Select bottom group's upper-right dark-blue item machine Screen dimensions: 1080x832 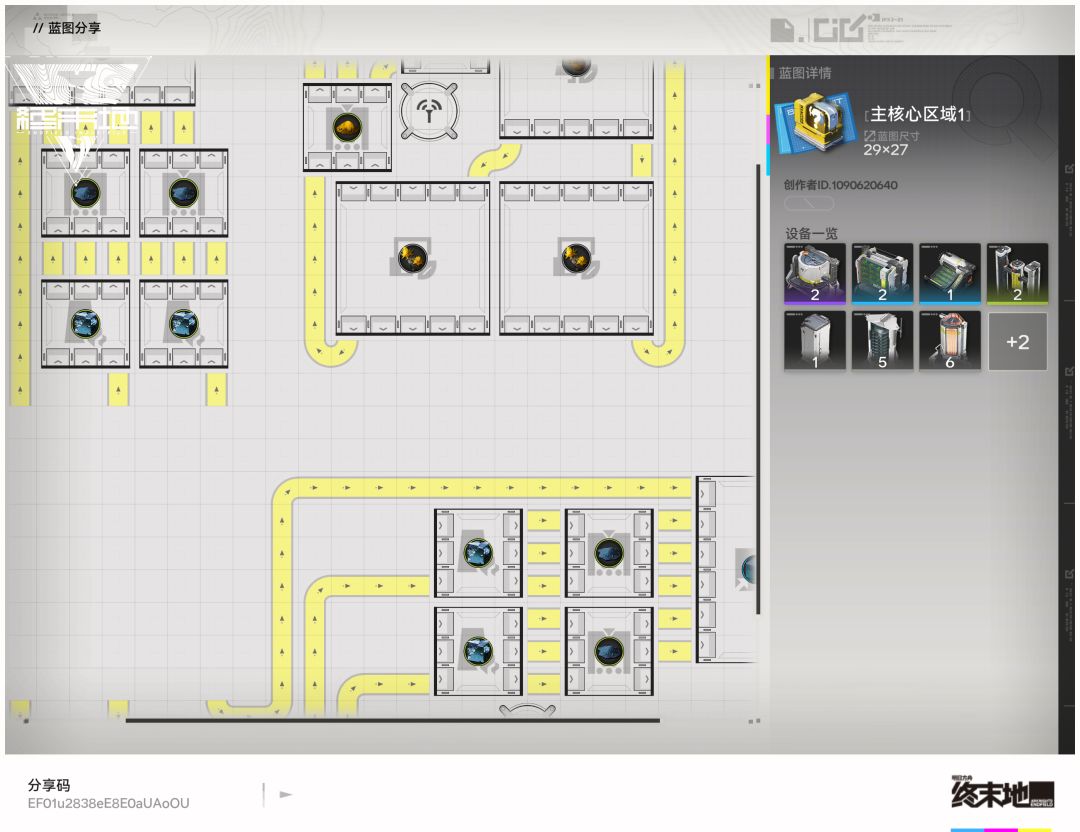pos(609,553)
